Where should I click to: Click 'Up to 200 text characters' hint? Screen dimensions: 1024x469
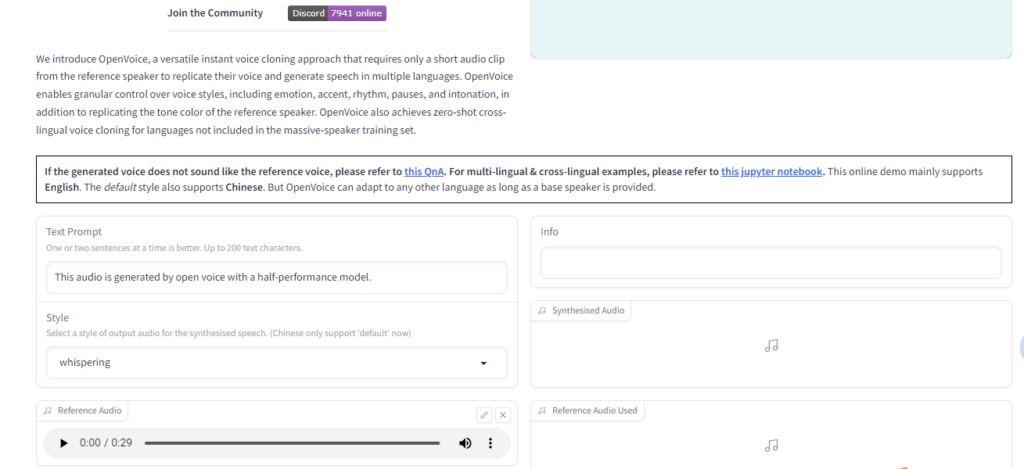coord(245,248)
